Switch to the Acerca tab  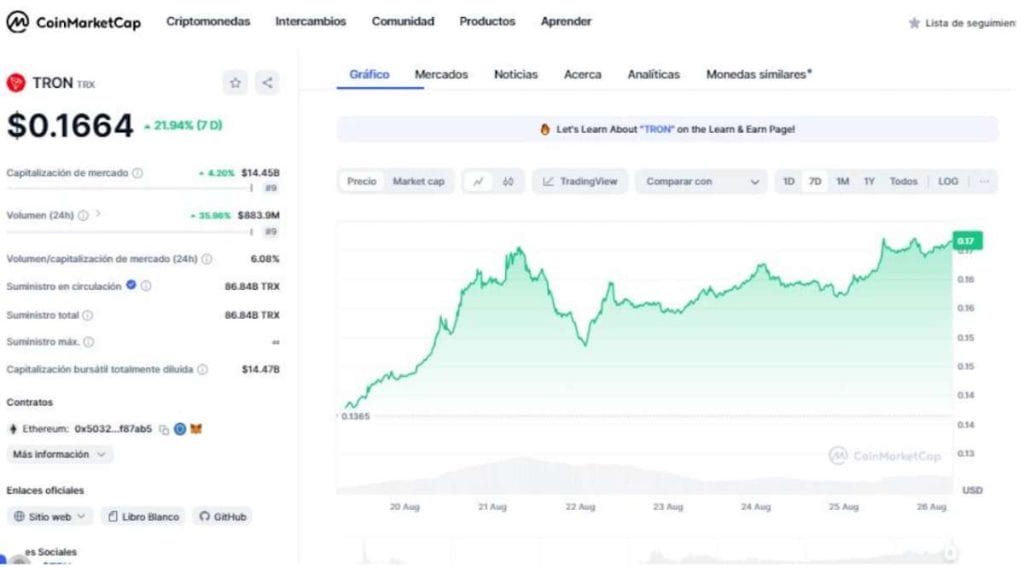tap(583, 74)
